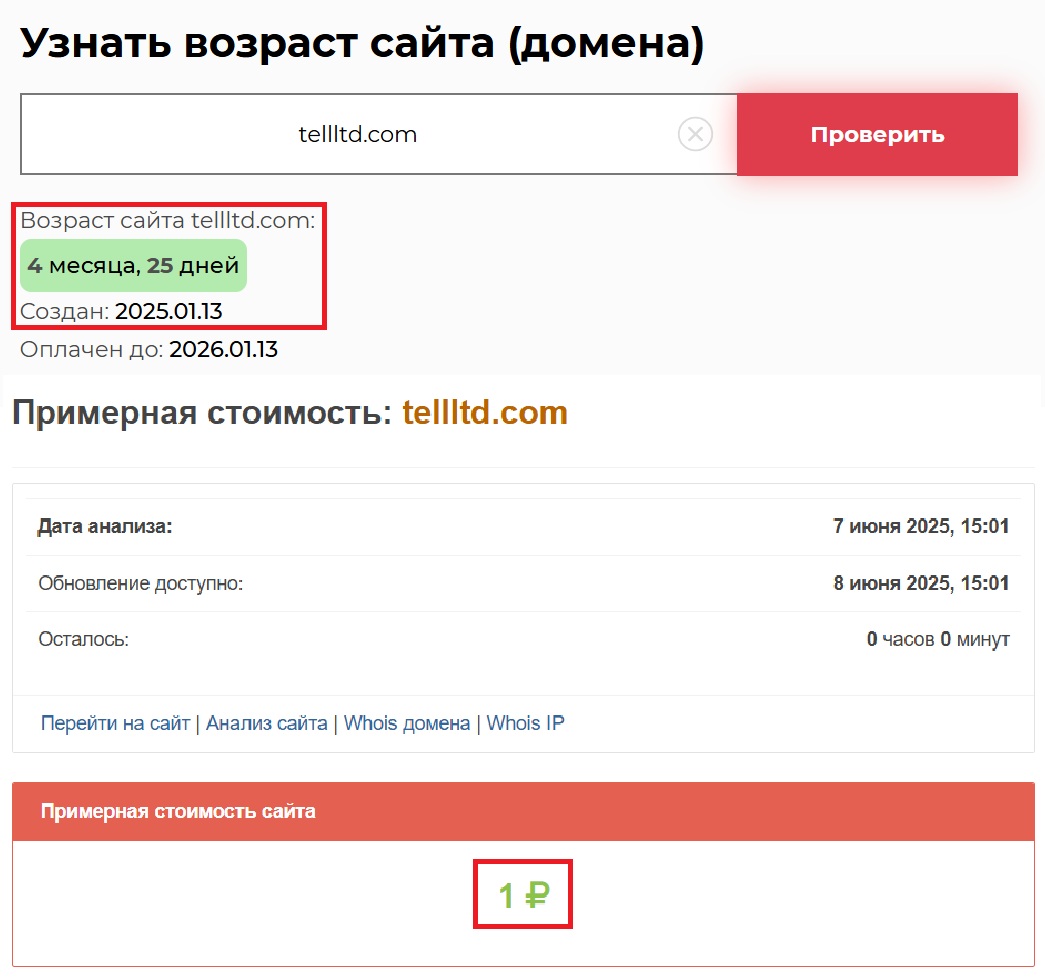This screenshot has height=977, width=1045.
Task: Click the Осталось row label
Action: [83, 639]
